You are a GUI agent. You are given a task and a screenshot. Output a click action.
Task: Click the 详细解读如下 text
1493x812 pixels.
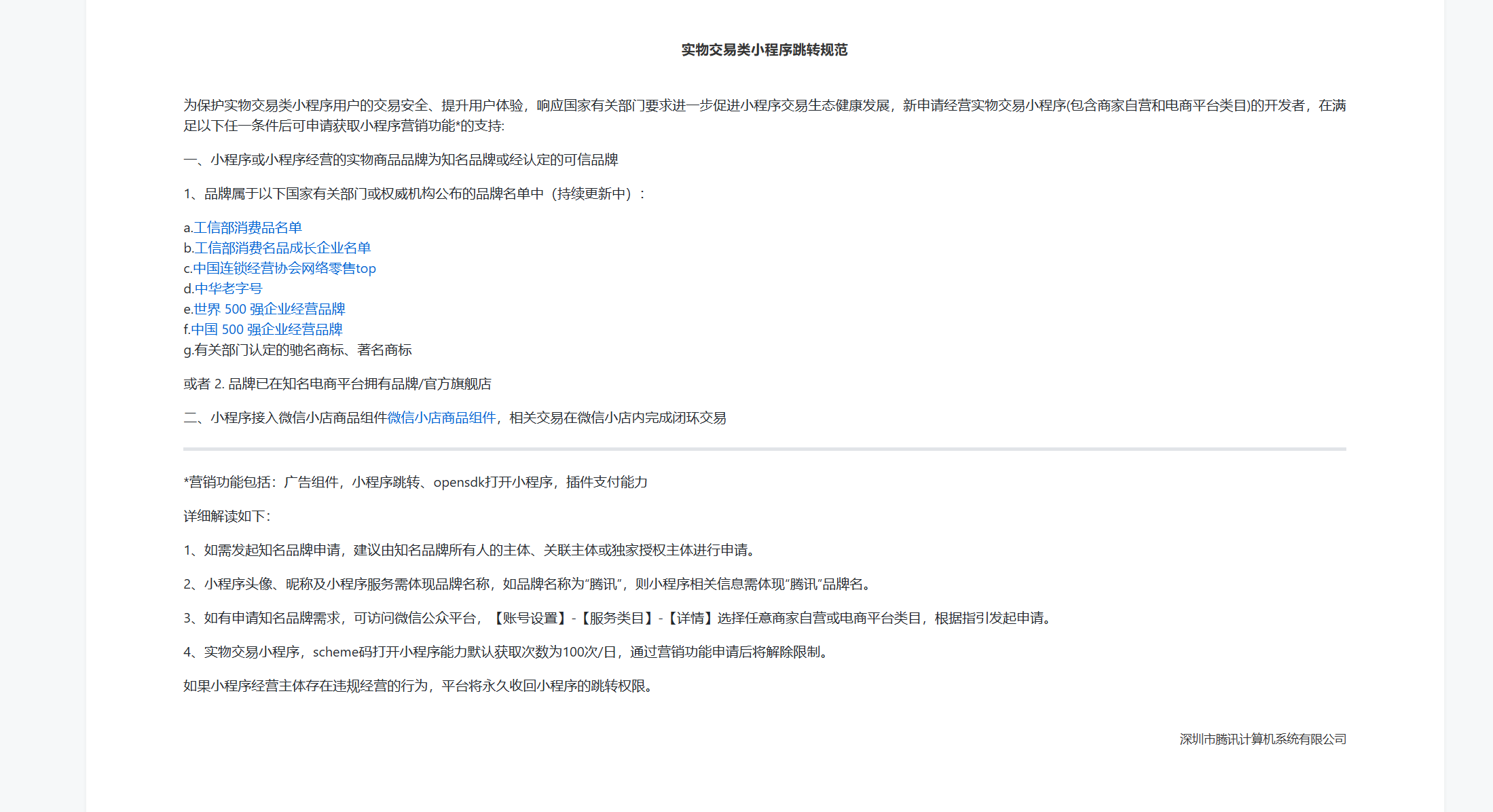[x=227, y=516]
